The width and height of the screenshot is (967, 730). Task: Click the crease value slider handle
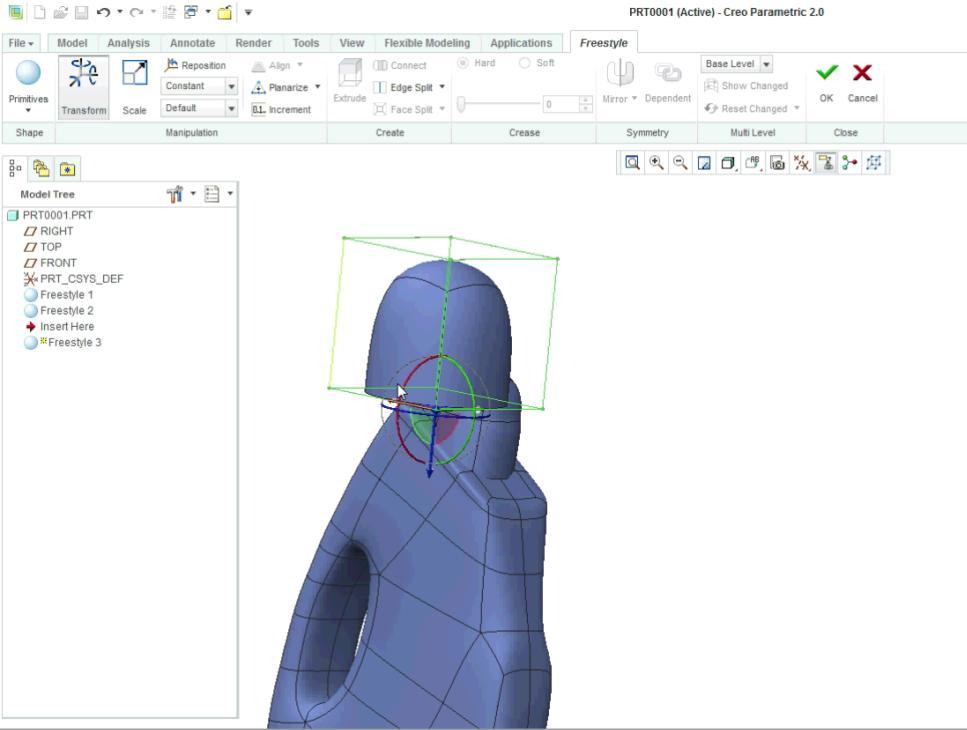pyautogui.click(x=461, y=104)
